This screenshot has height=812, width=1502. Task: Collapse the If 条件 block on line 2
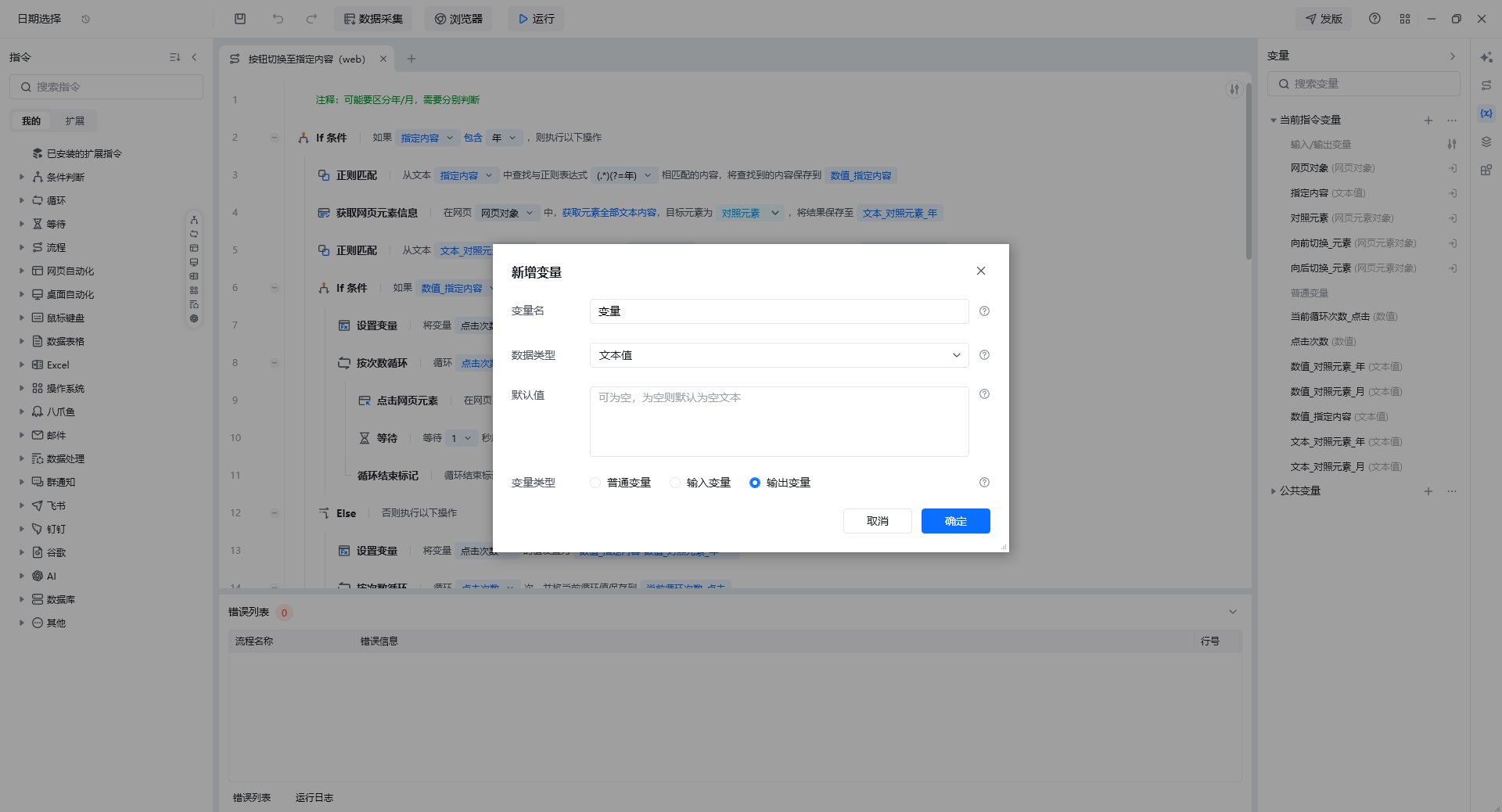275,138
